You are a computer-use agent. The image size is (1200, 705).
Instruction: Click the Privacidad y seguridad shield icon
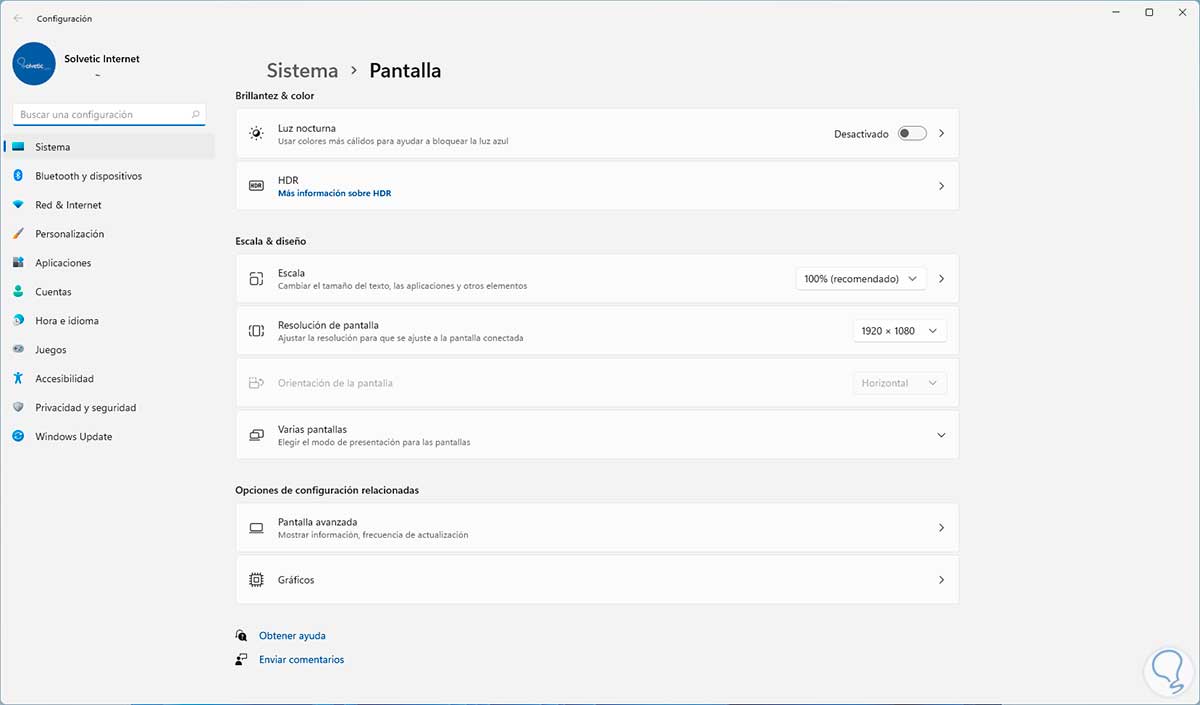pos(18,408)
